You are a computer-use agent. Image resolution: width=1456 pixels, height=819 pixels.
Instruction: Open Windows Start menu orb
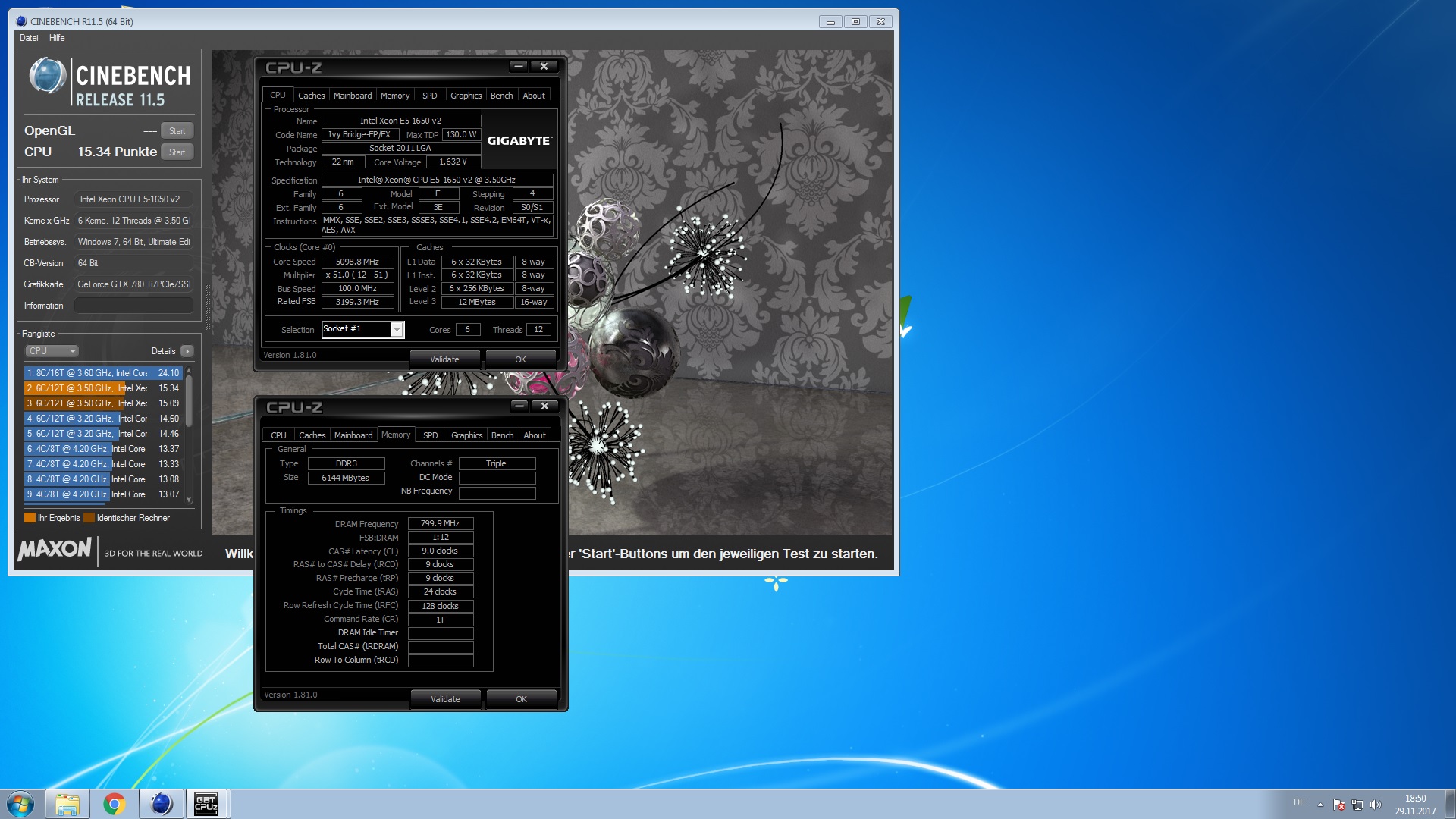pyautogui.click(x=20, y=804)
